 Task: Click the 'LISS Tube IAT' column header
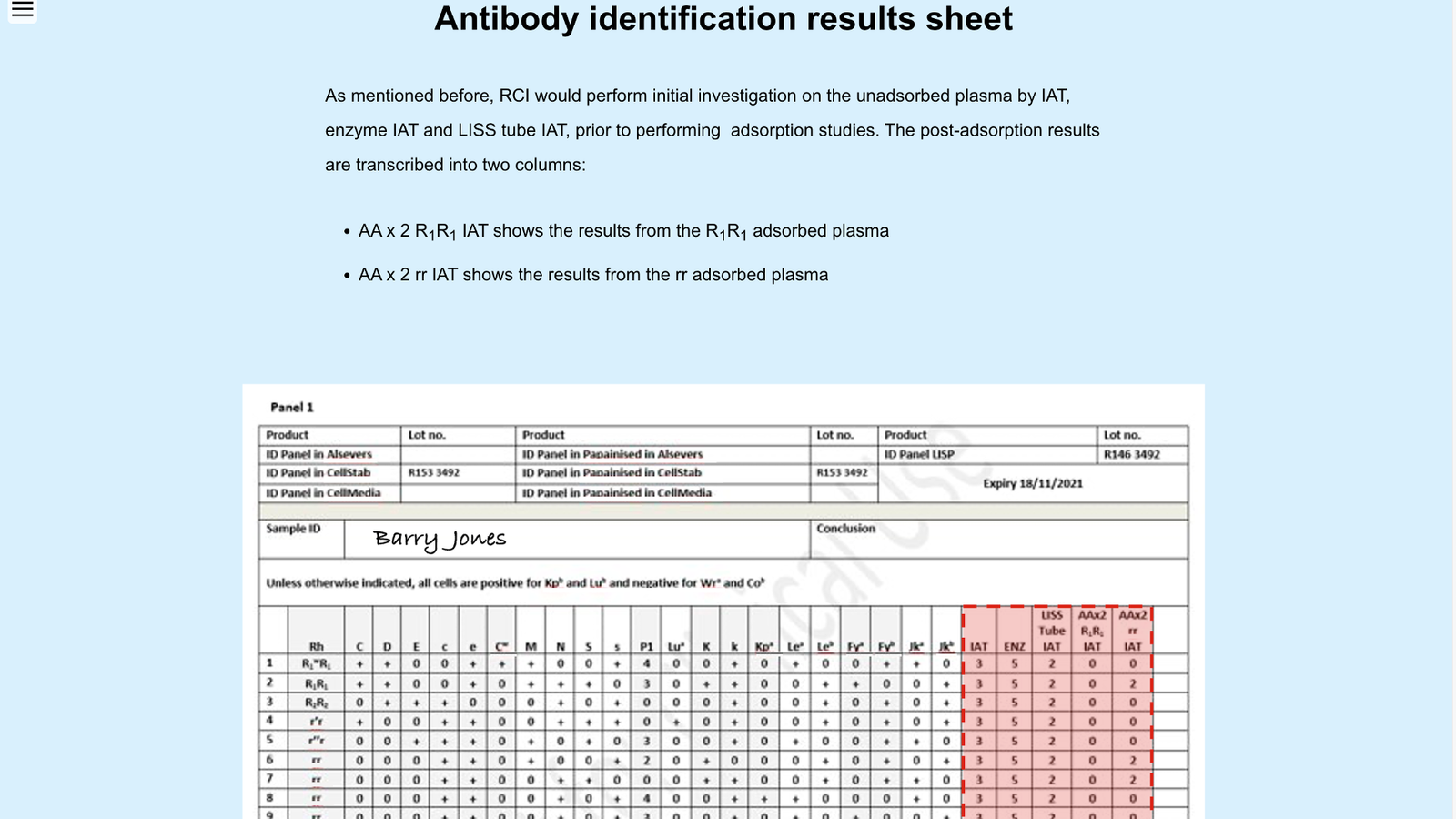click(1051, 631)
